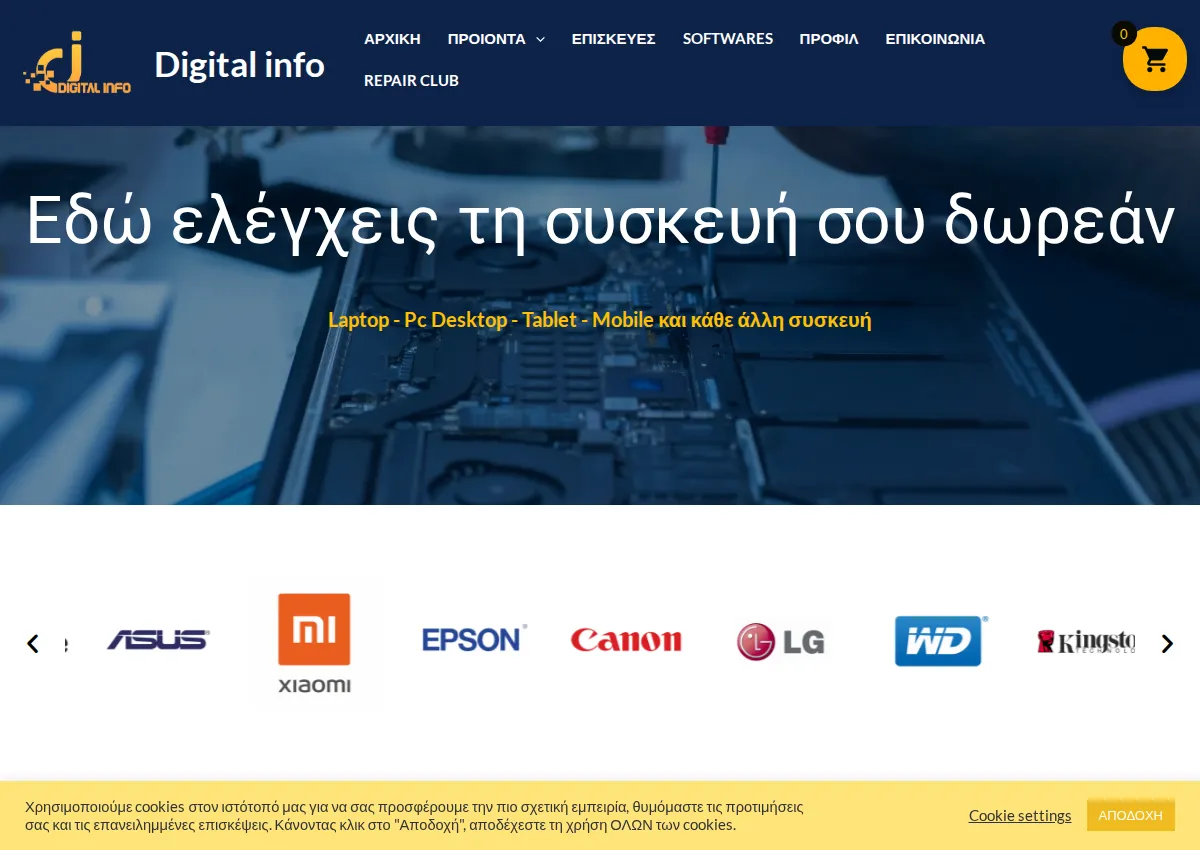
Task: Open the ΠΡΟΪΟΝΤΑ menu item
Action: 486,39
